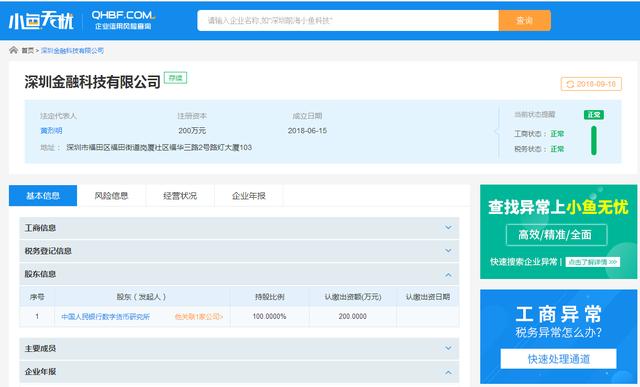This screenshot has height=387, width=640.
Task: Click the 200.0000 subscribed capital cell
Action: coord(353,316)
